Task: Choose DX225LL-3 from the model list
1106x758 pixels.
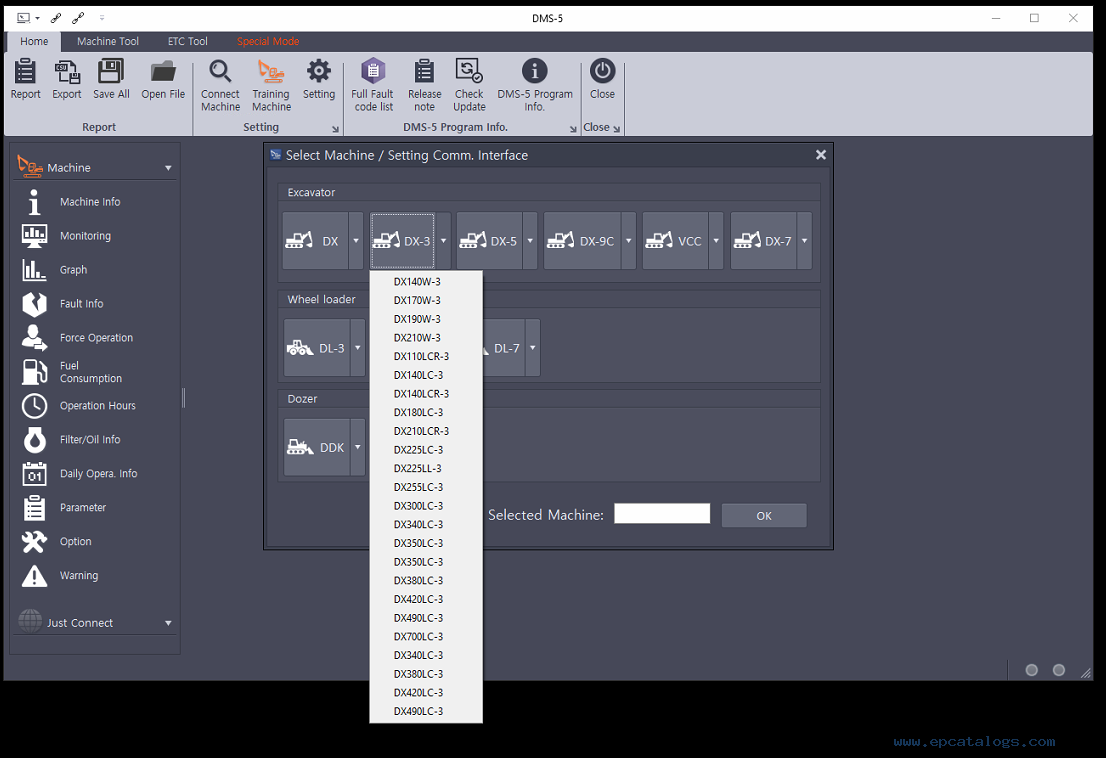Action: coord(426,468)
